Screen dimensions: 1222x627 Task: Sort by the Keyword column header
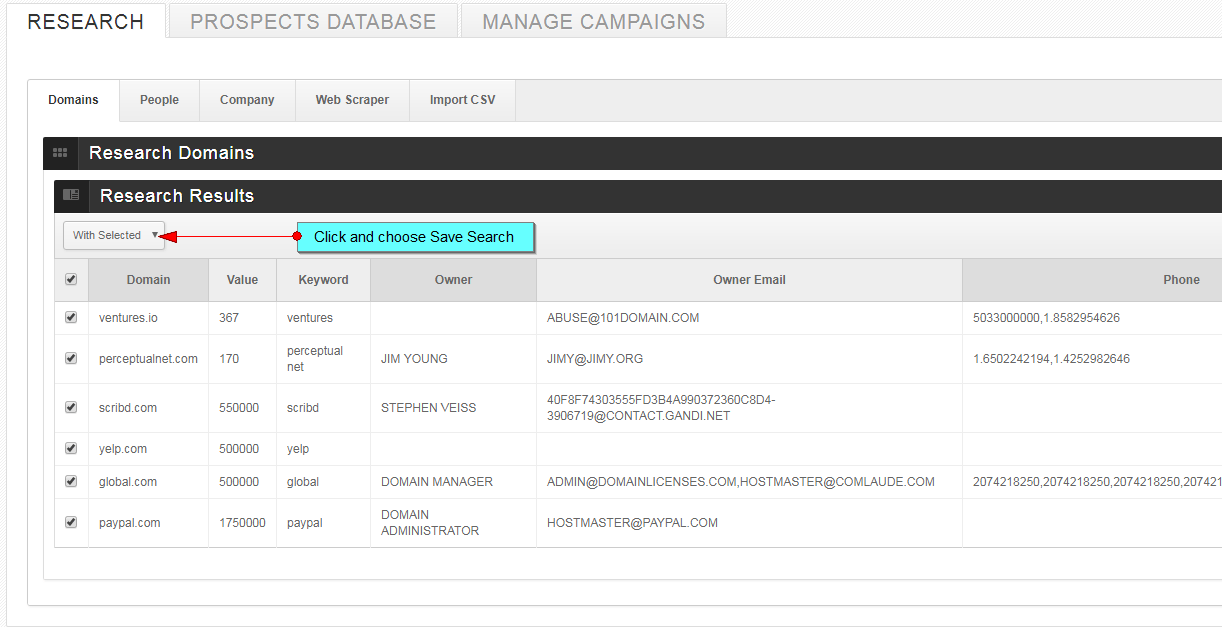323,280
